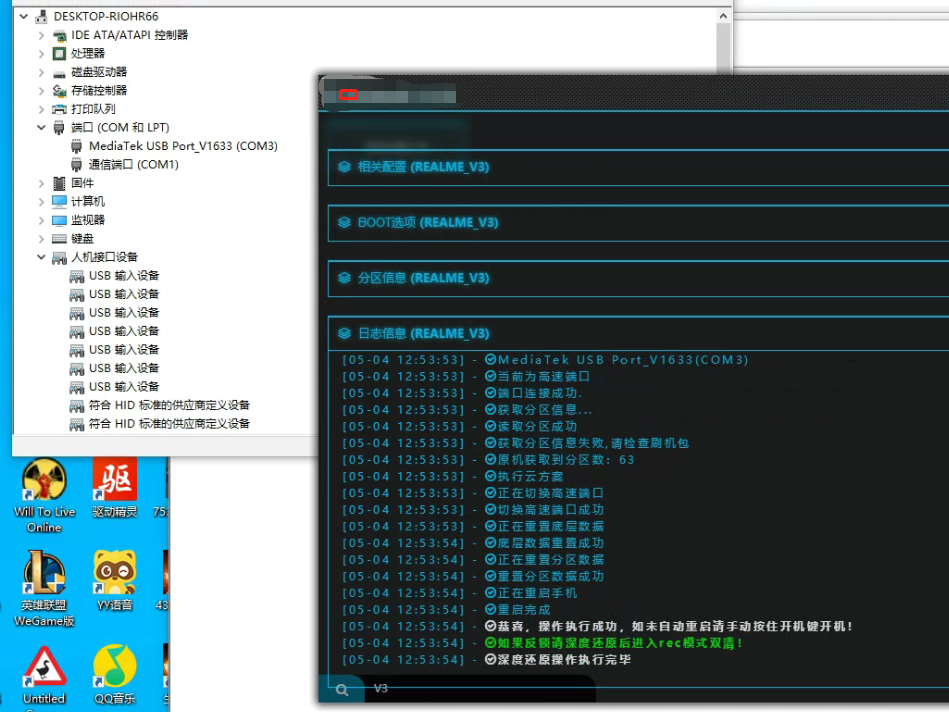Click log line 深度还原操作执行完毕
The width and height of the screenshot is (949, 712).
(487, 660)
